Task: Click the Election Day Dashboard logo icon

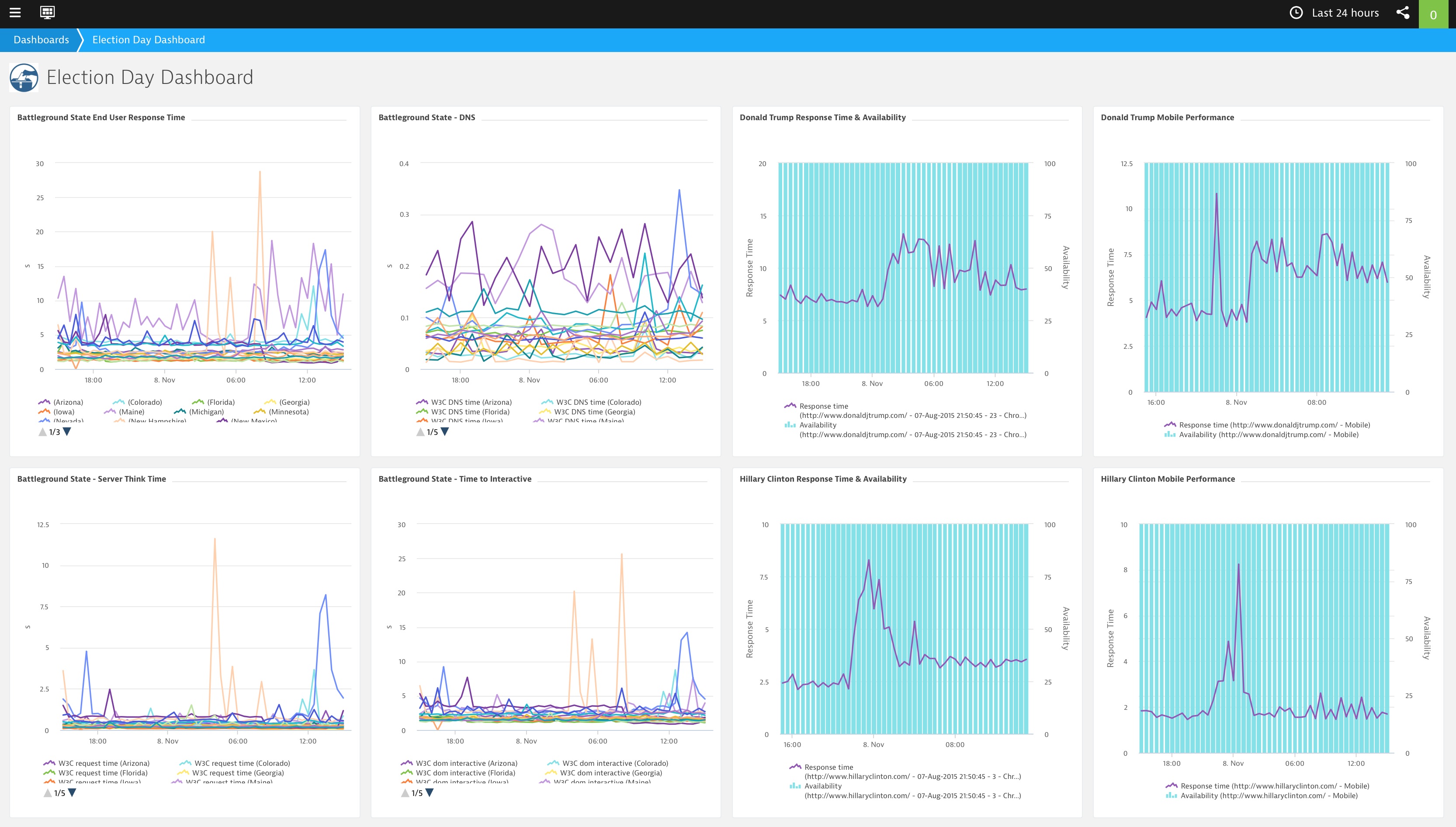Action: 24,77
